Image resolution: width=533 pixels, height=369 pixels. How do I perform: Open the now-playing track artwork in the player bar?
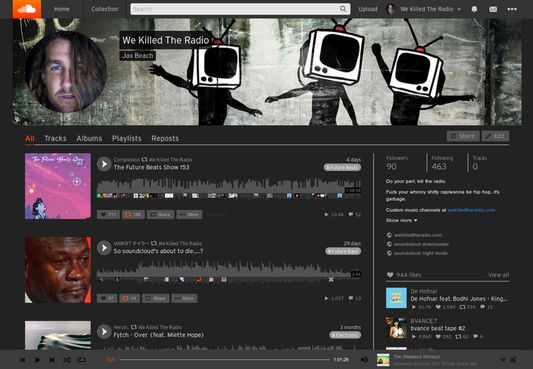click(383, 359)
